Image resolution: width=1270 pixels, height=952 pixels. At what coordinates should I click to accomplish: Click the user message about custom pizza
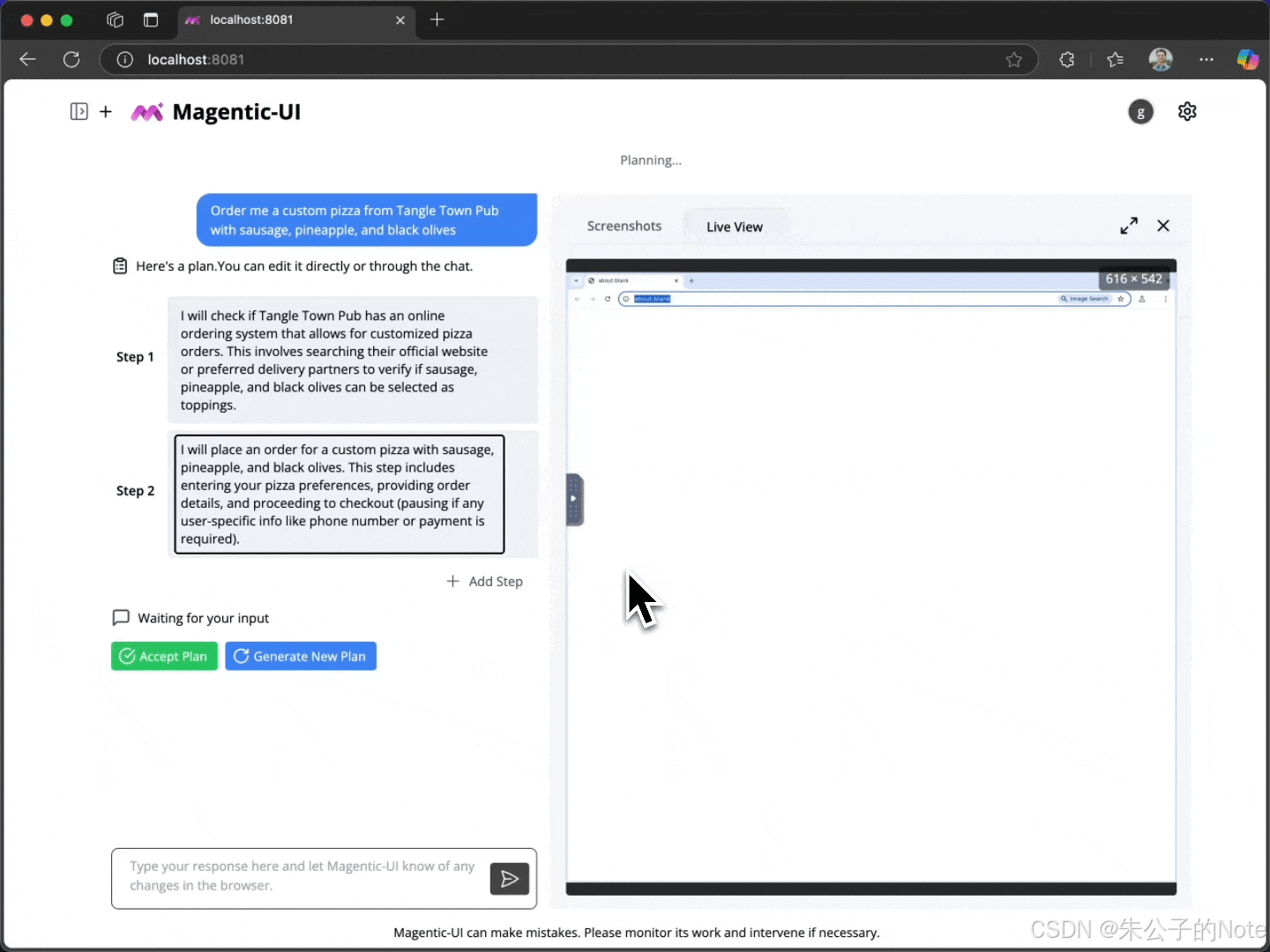click(367, 220)
